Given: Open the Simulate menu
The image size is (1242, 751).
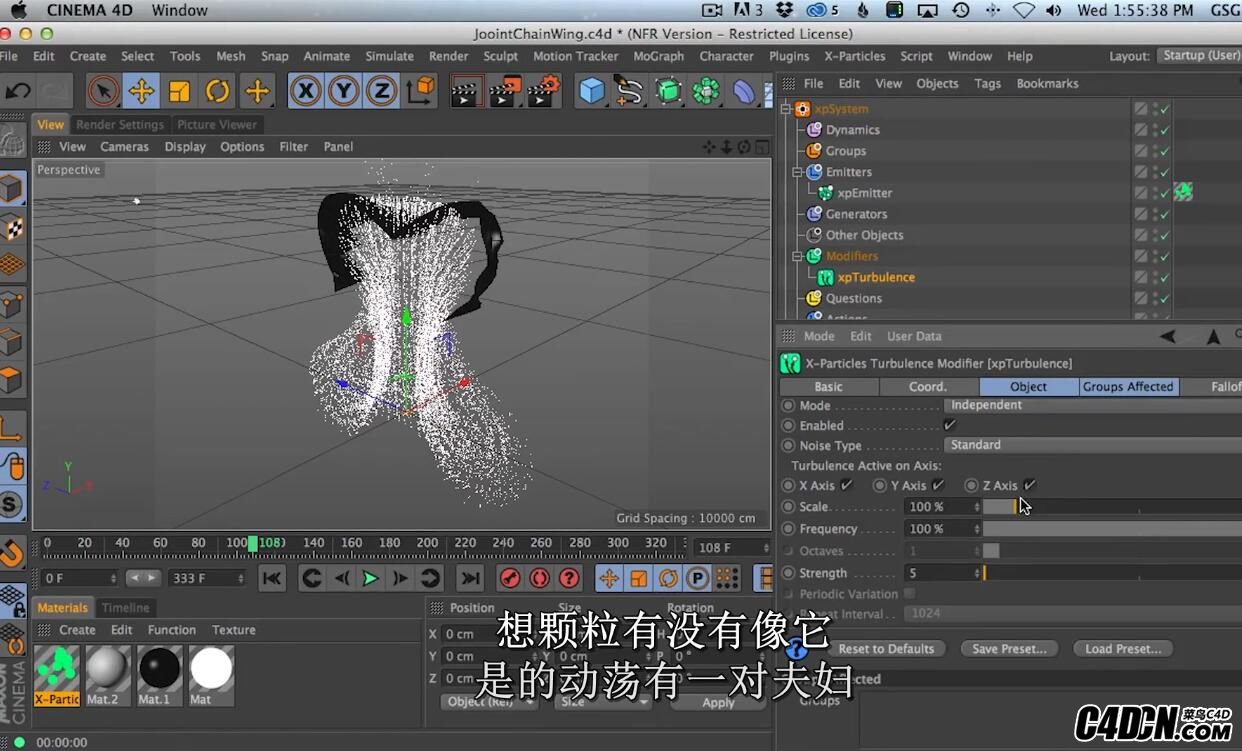Looking at the screenshot, I should 389,56.
